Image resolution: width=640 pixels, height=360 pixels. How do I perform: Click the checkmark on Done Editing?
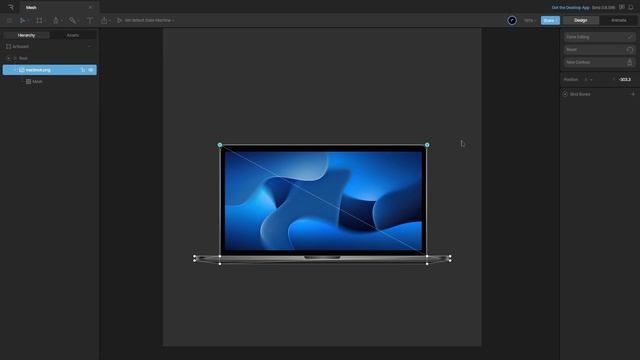pyautogui.click(x=630, y=37)
